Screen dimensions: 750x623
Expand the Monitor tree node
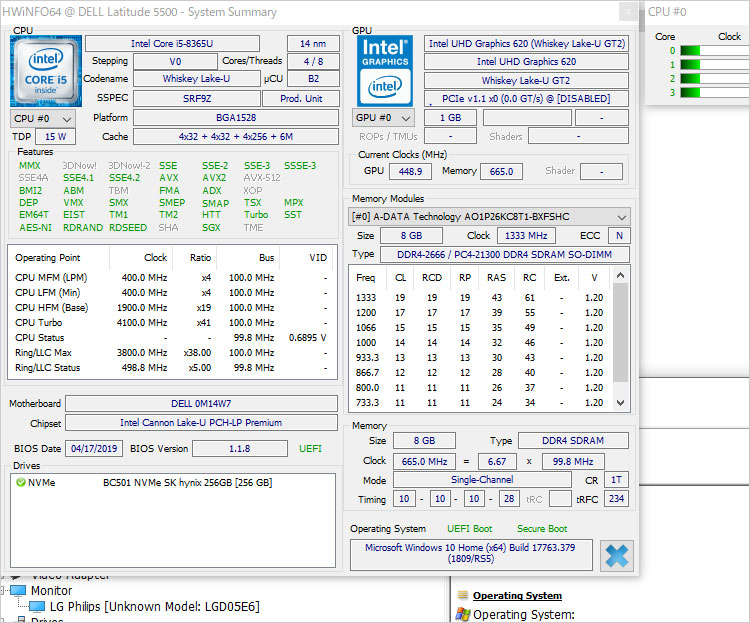coord(2,590)
